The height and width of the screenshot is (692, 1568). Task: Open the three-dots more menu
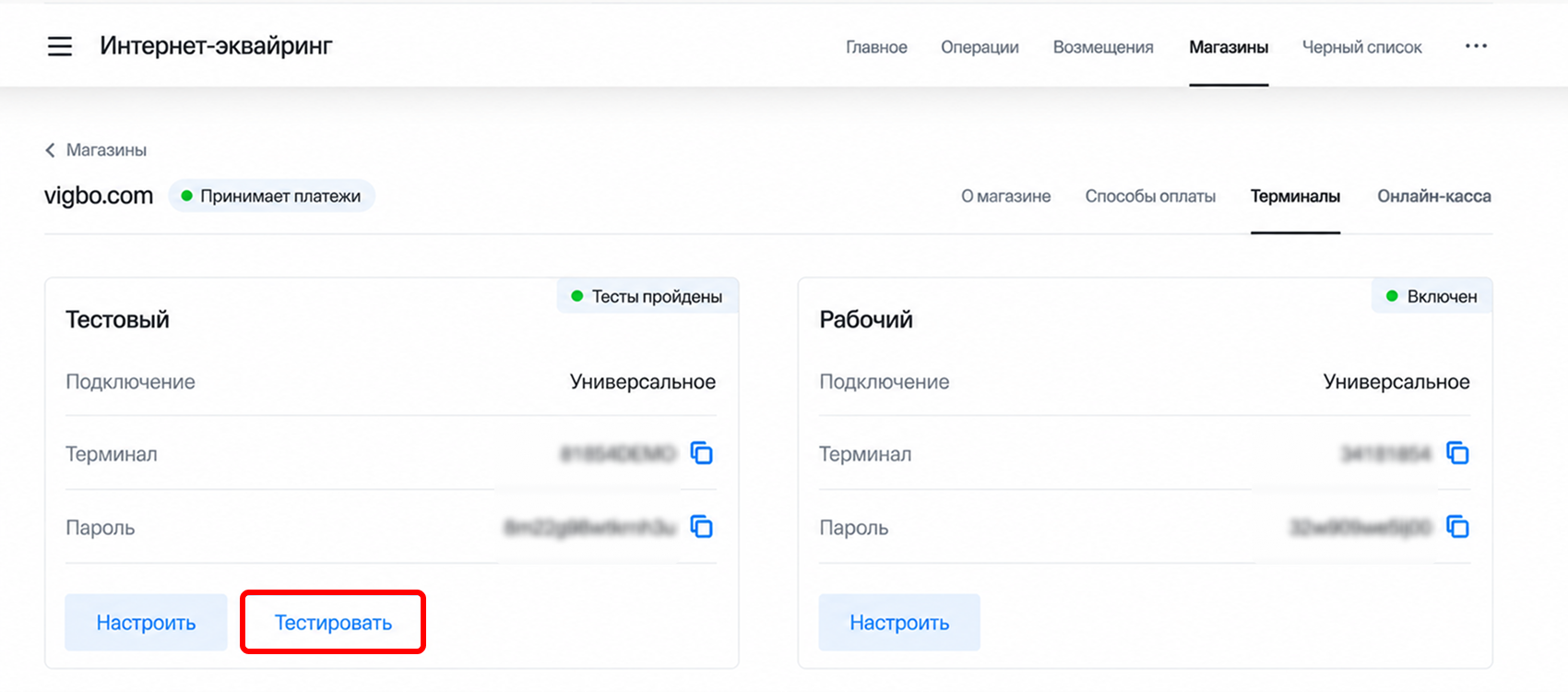tap(1476, 46)
